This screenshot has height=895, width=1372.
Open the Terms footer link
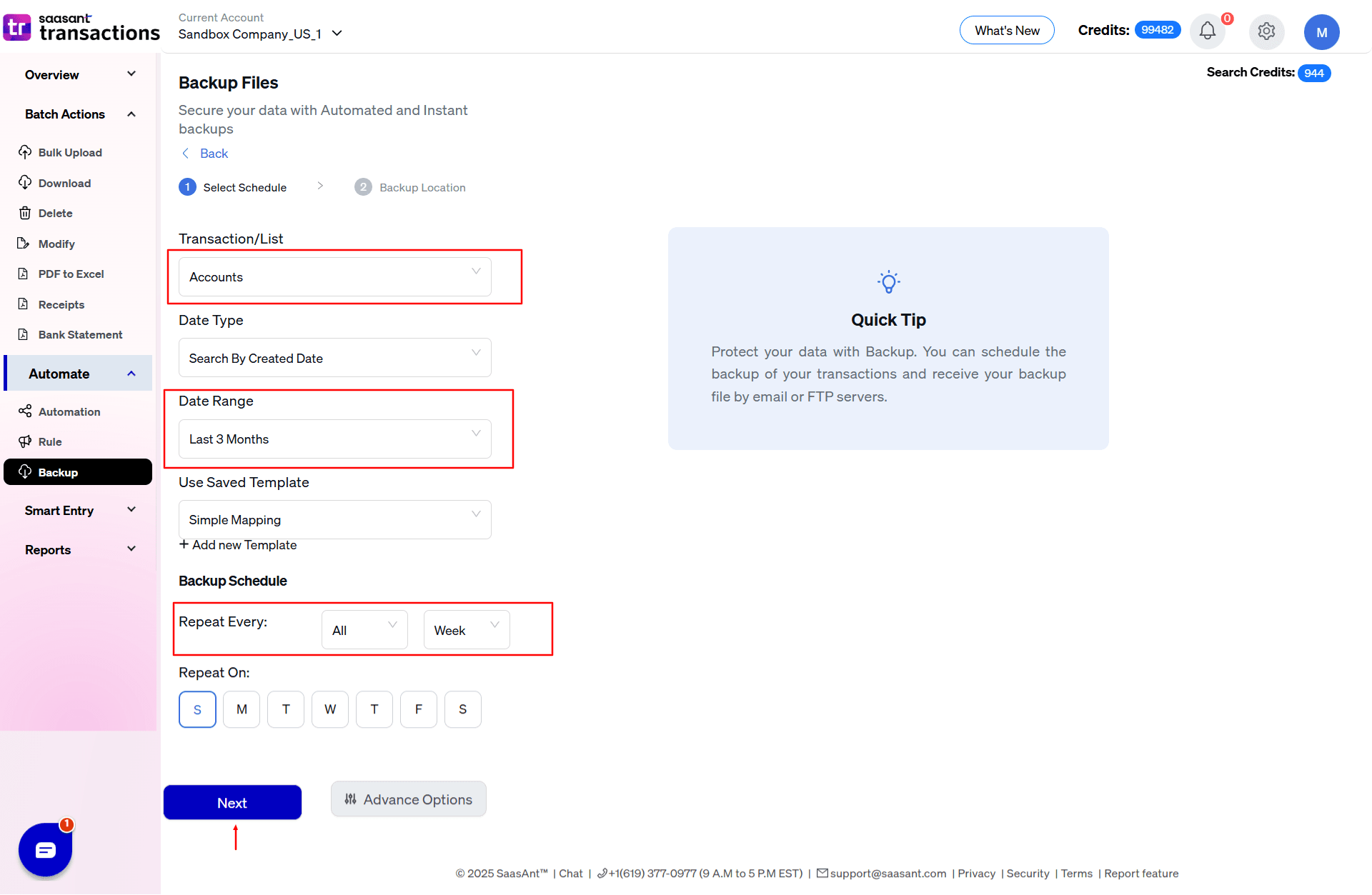click(1076, 873)
